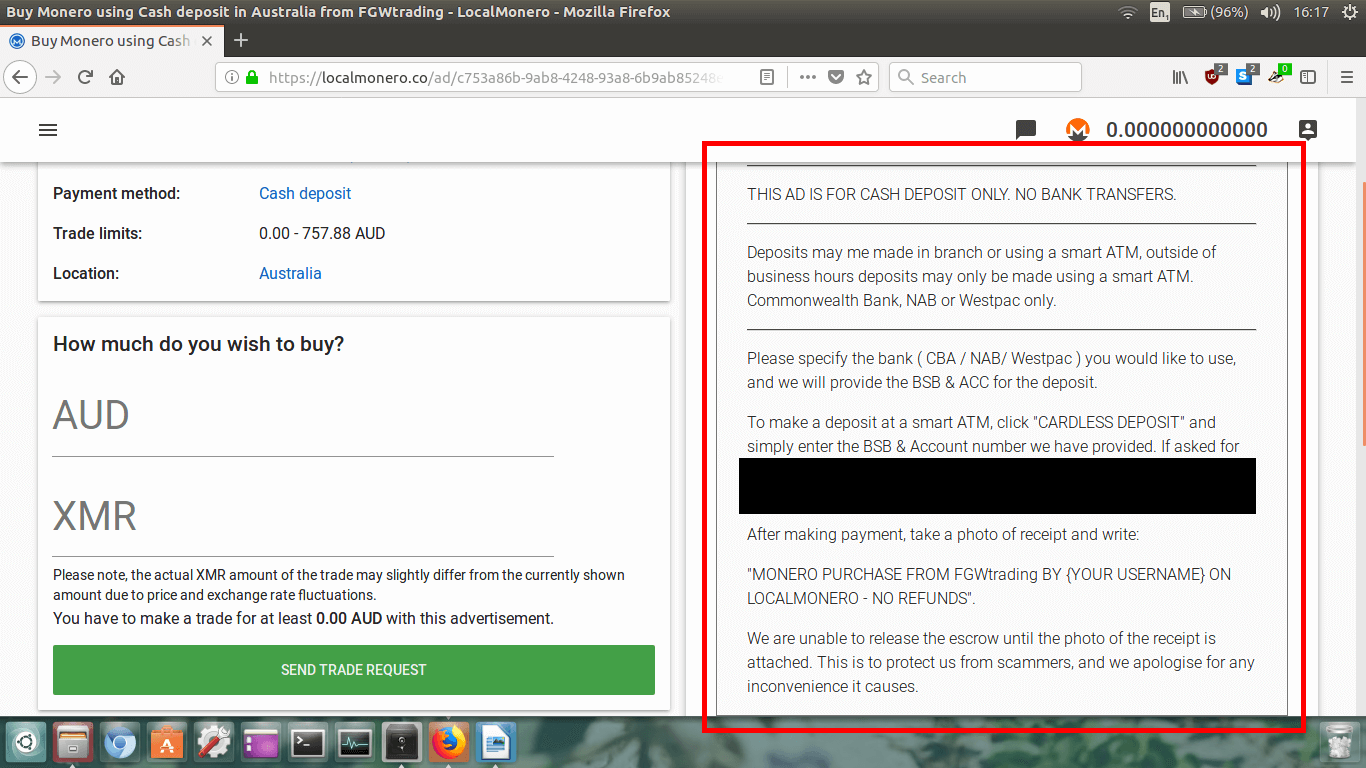Open the sound volume indicator
1366x768 pixels.
coord(1271,12)
